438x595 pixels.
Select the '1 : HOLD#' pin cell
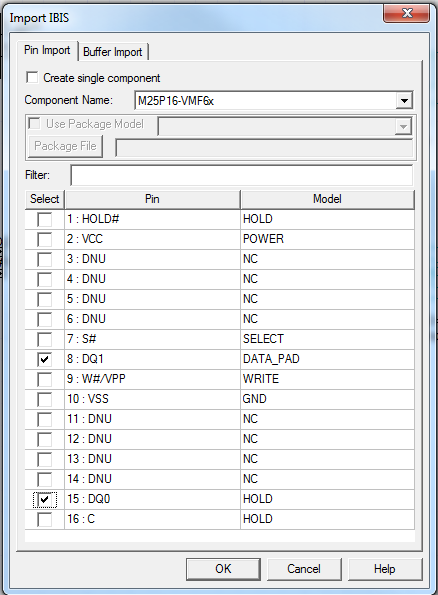[152, 219]
